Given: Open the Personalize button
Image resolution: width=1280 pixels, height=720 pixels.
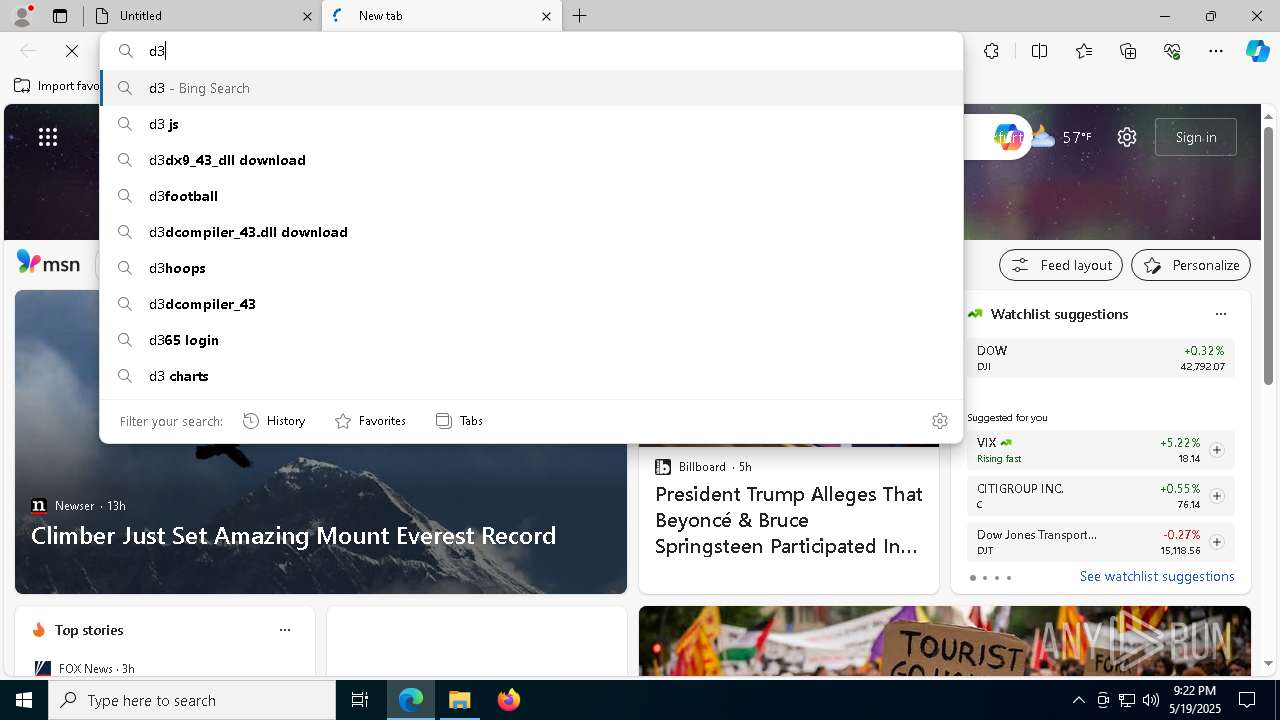Looking at the screenshot, I should [x=1191, y=265].
